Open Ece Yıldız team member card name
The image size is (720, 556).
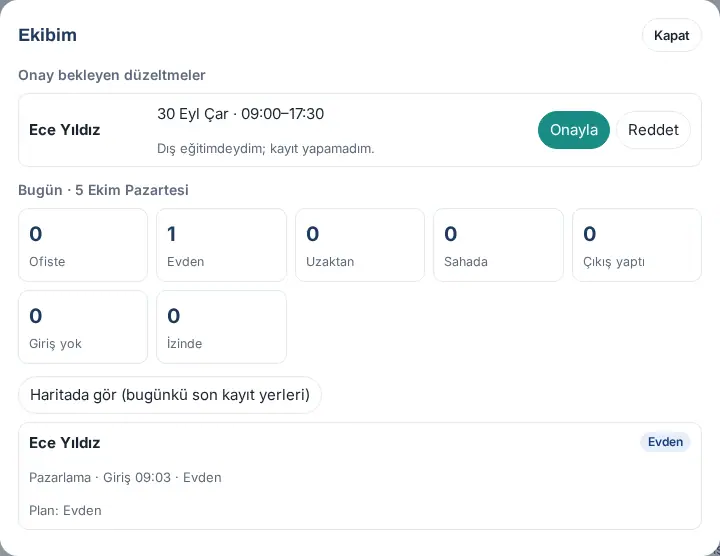click(x=64, y=443)
